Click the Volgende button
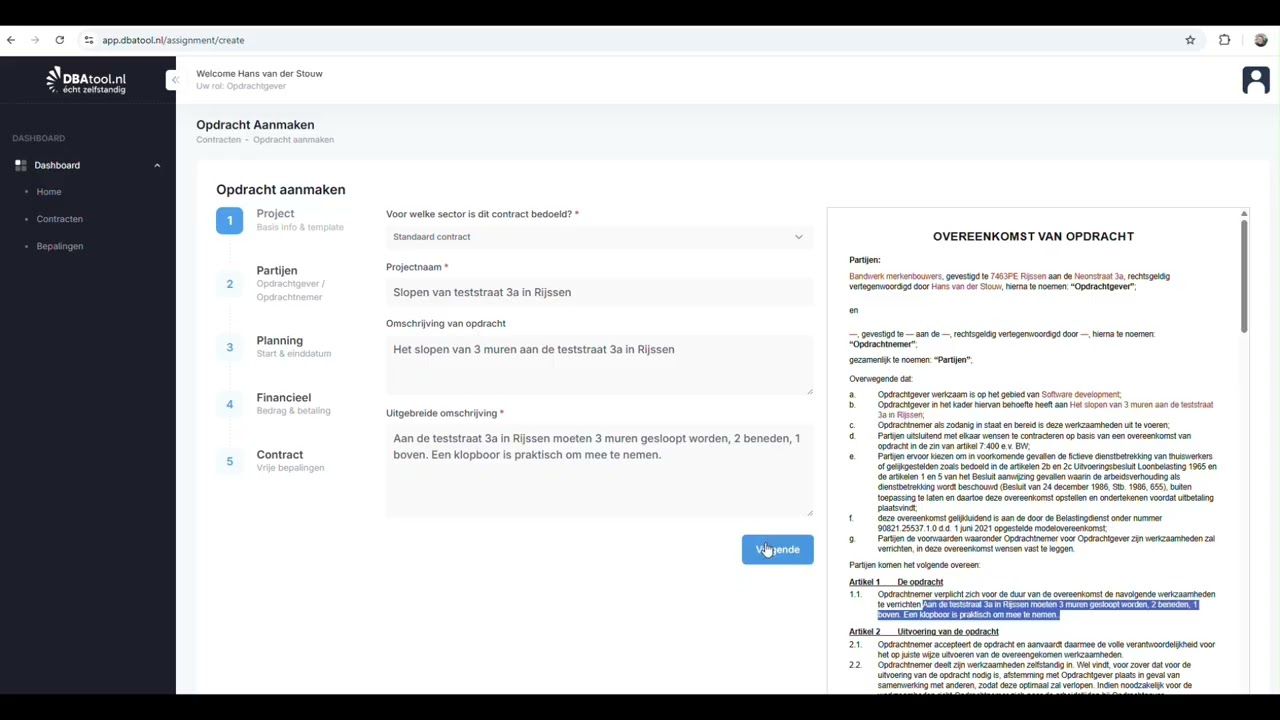Screen dimensions: 1280x720 tap(777, 549)
